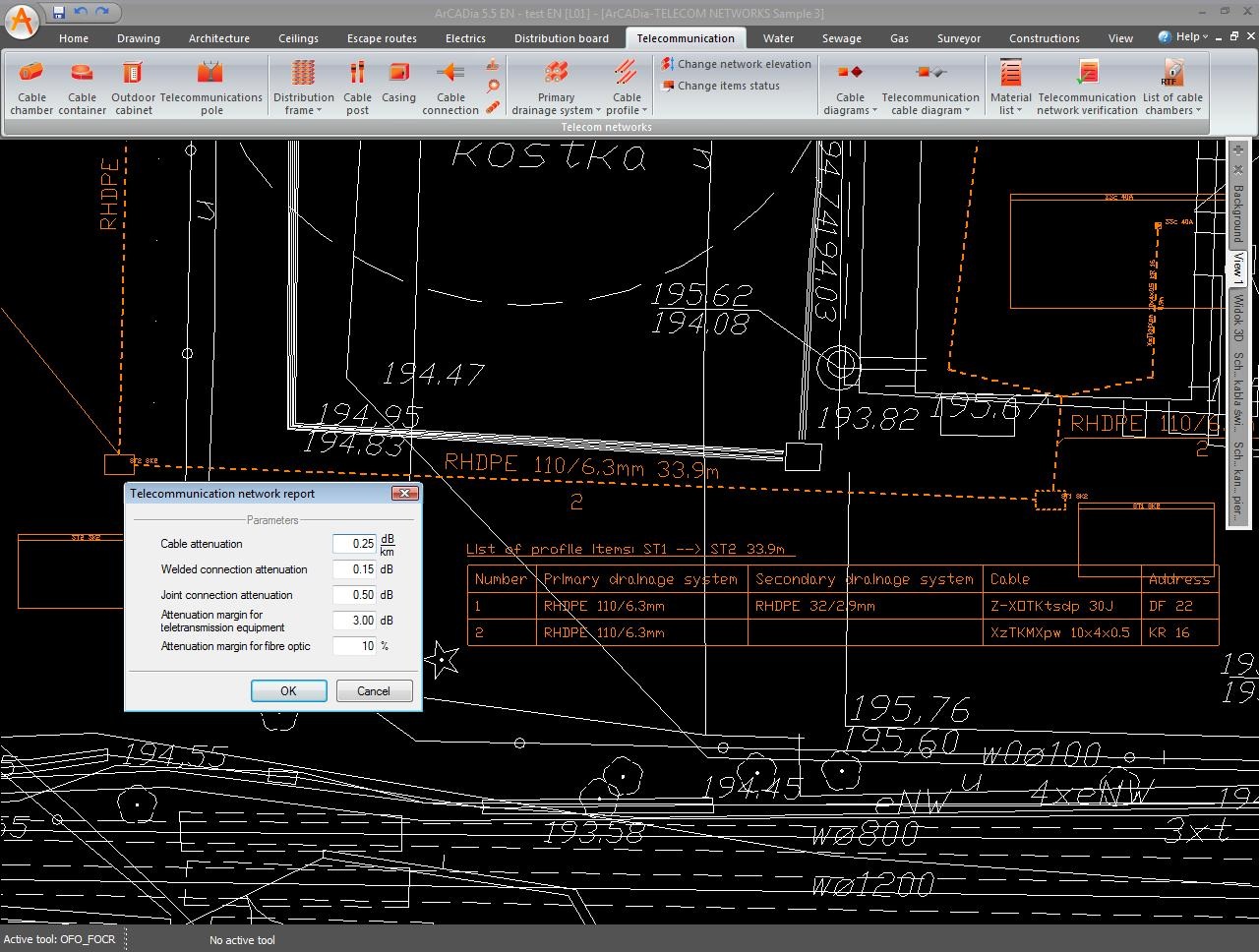Open the Widok 3D side panel tab
Image resolution: width=1259 pixels, height=952 pixels.
pos(1238,317)
